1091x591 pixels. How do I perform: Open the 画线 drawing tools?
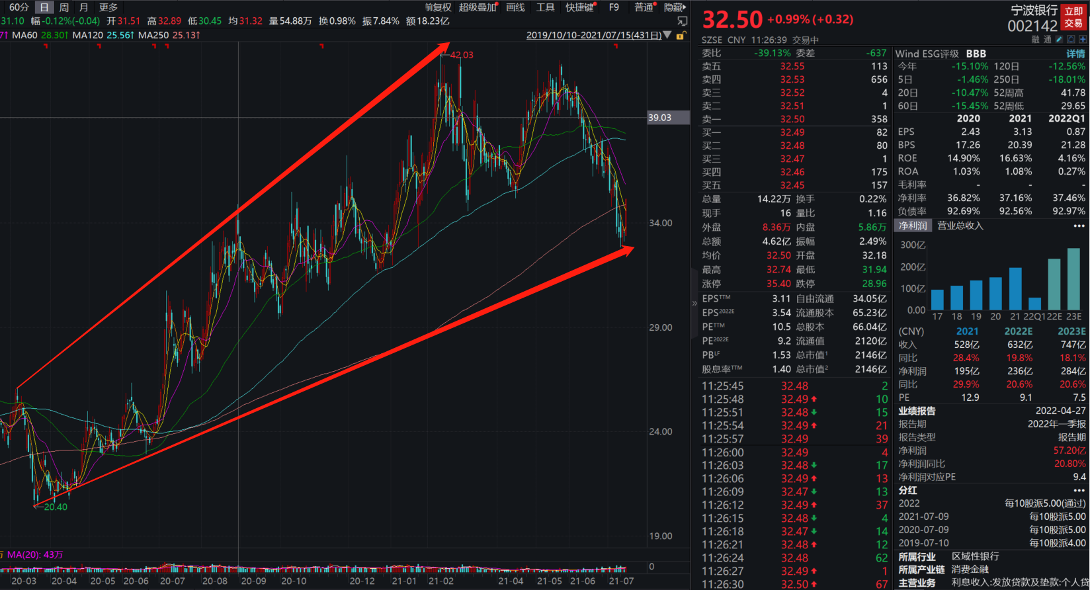click(515, 7)
